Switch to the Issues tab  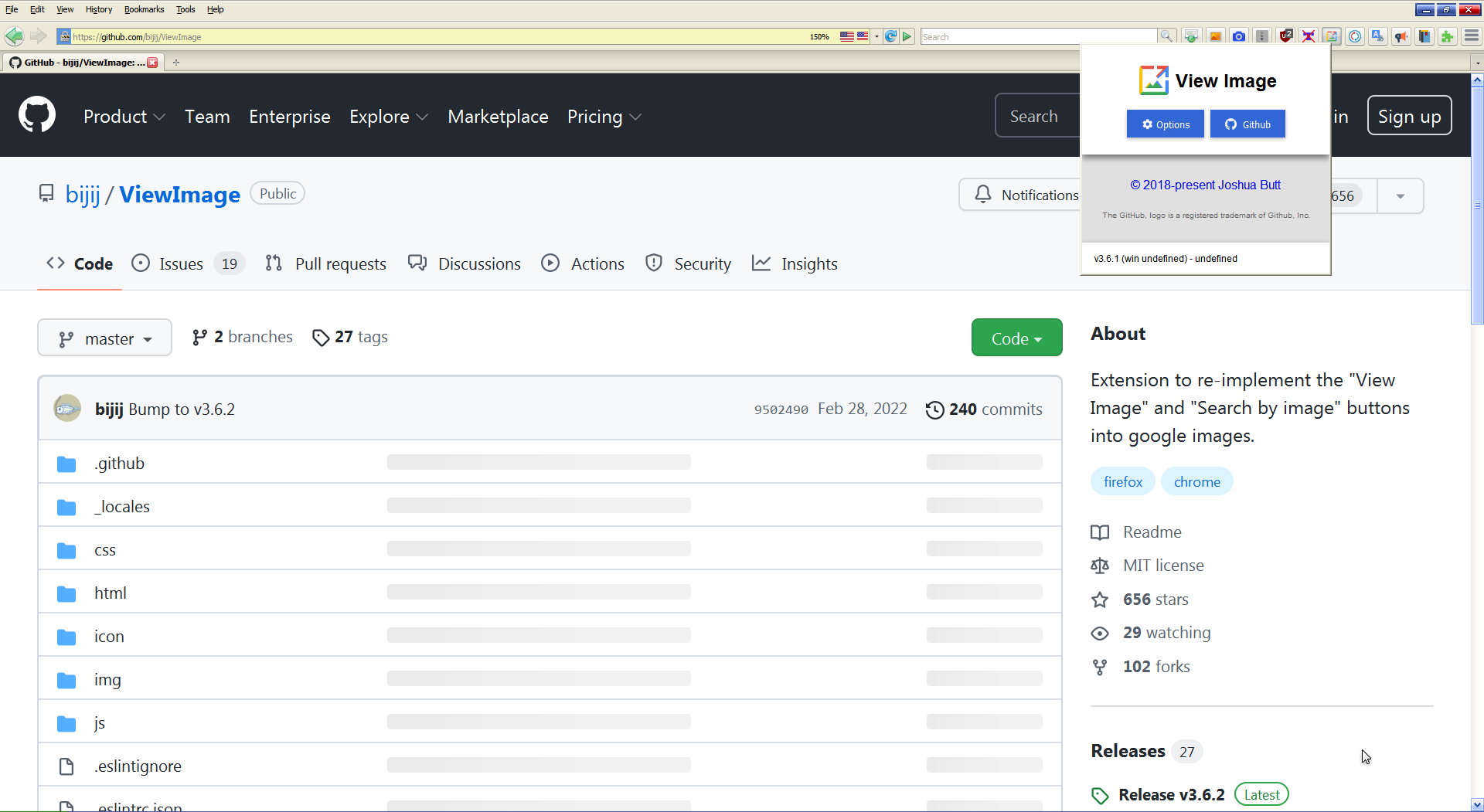click(x=188, y=263)
